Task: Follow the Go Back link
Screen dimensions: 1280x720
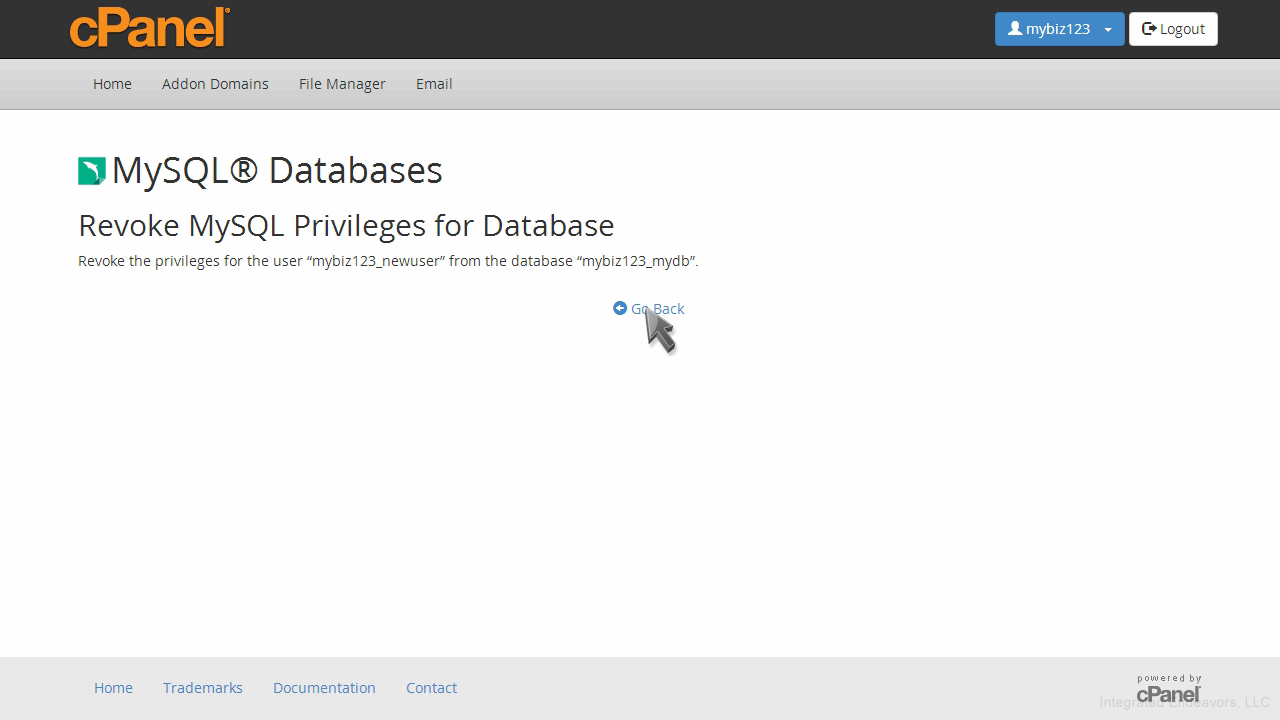Action: coord(658,309)
